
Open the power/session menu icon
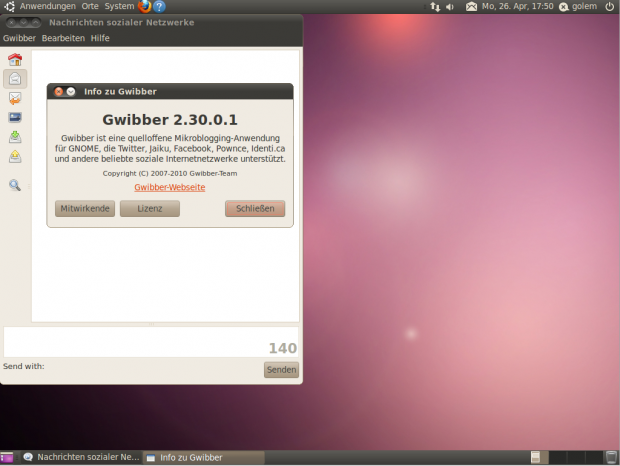610,6
